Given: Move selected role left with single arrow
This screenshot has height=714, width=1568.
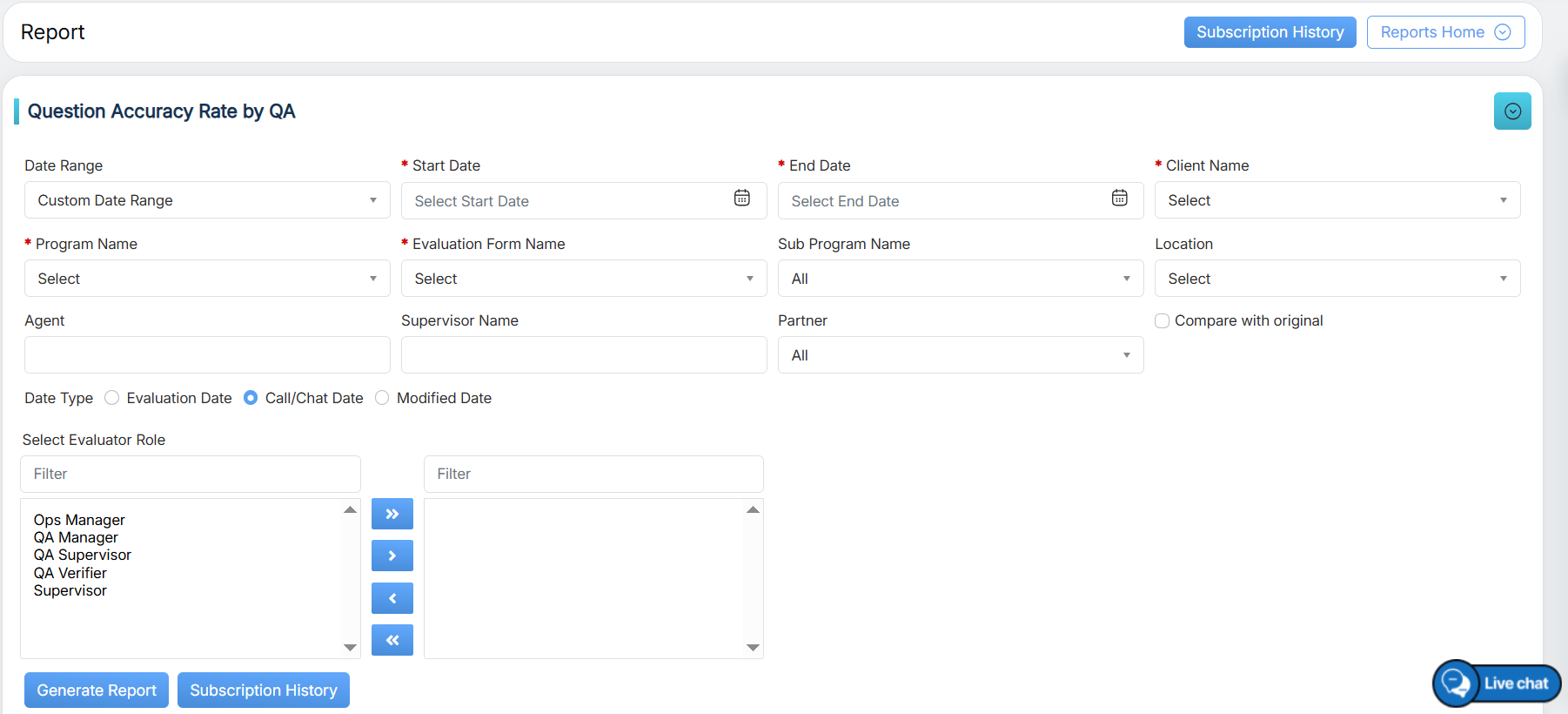Looking at the screenshot, I should click(392, 598).
